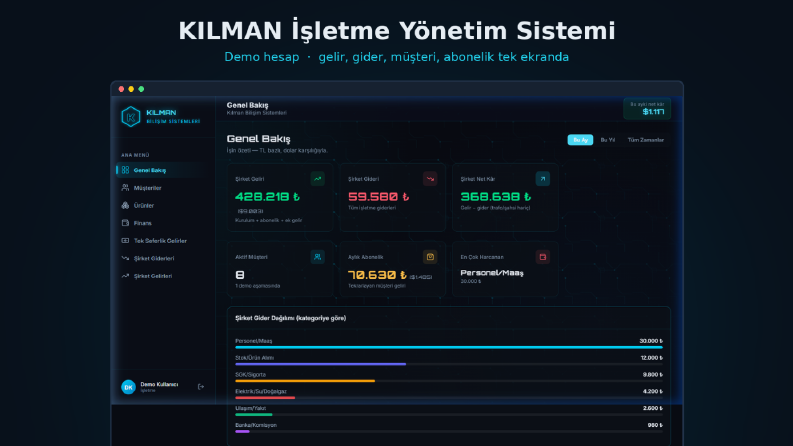Click the Aktif Müşteri count 8
Image resolution: width=793 pixels, height=446 pixels.
[240, 275]
